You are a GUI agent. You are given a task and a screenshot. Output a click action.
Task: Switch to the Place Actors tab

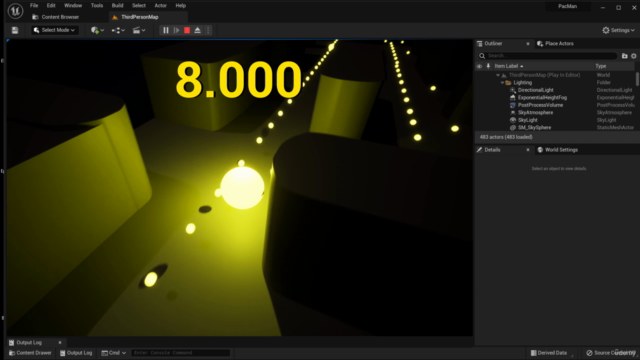[556, 44]
